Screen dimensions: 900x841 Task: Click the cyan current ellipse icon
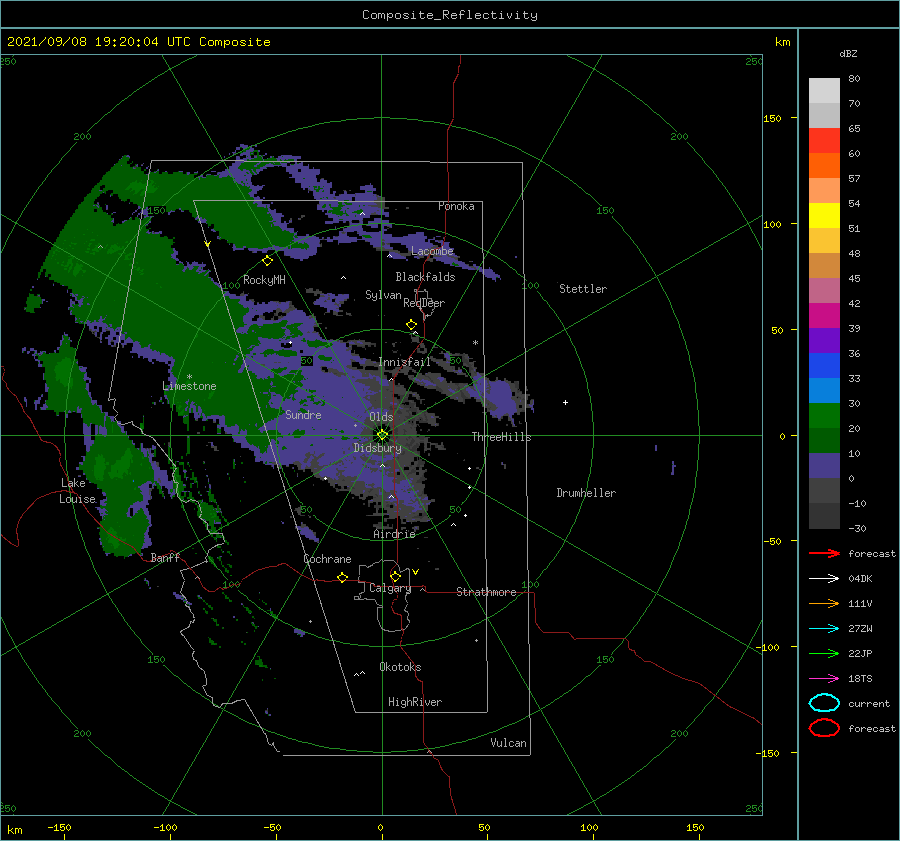click(824, 703)
